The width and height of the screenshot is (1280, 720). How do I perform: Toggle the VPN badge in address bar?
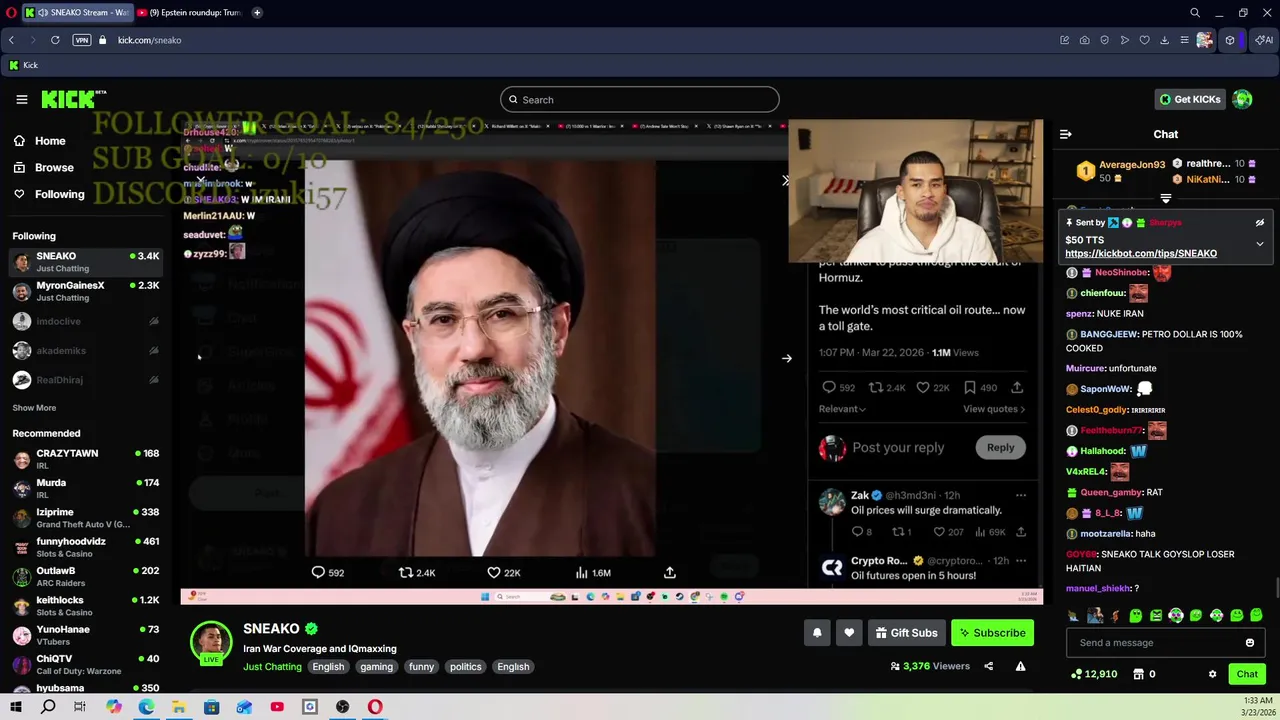(x=82, y=40)
